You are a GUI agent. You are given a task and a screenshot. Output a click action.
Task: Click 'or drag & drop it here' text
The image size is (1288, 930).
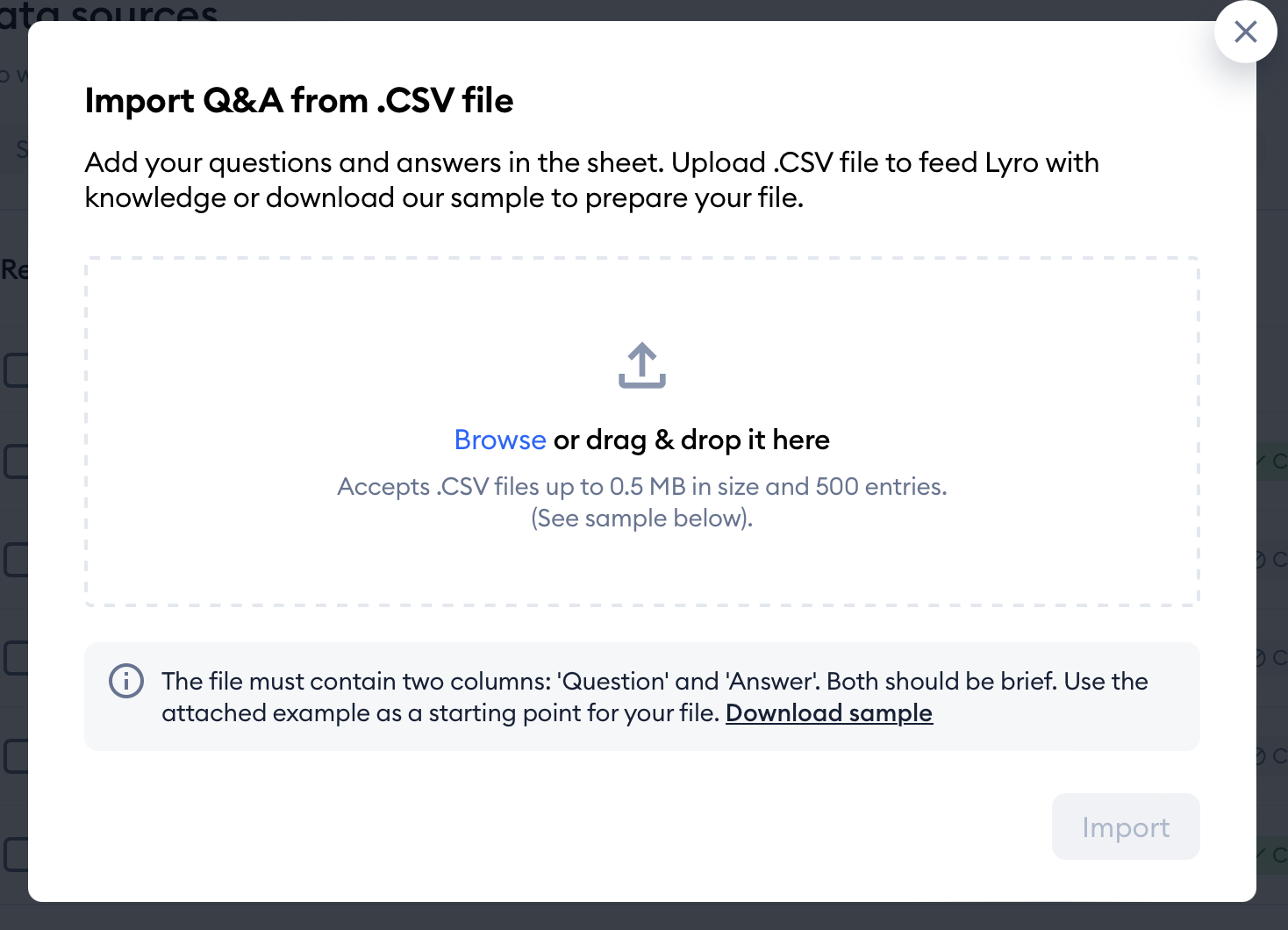coord(691,440)
